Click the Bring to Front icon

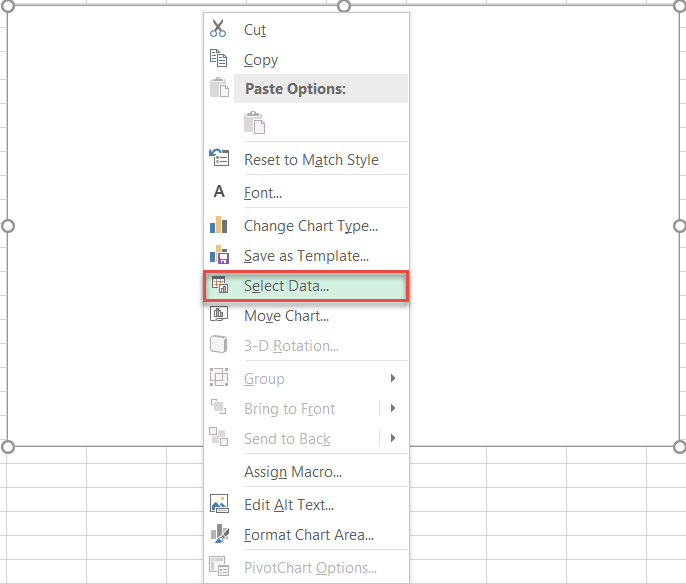click(x=218, y=407)
